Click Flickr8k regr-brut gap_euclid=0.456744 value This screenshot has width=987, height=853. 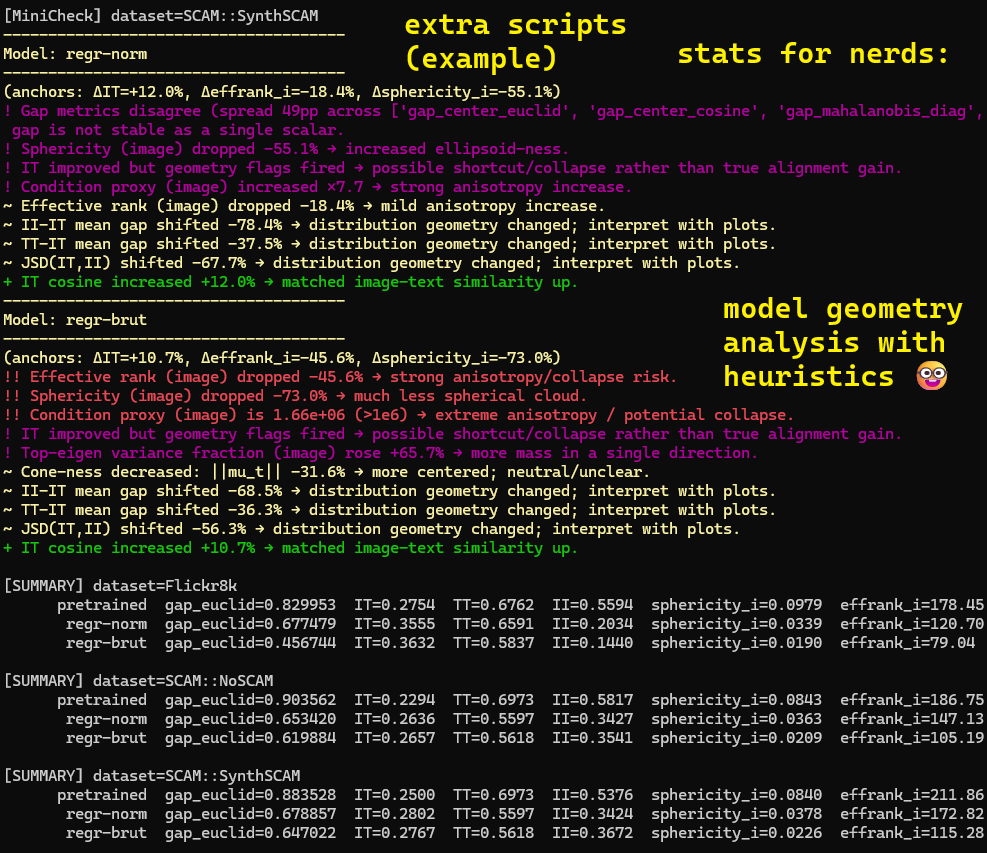[x=251, y=643]
